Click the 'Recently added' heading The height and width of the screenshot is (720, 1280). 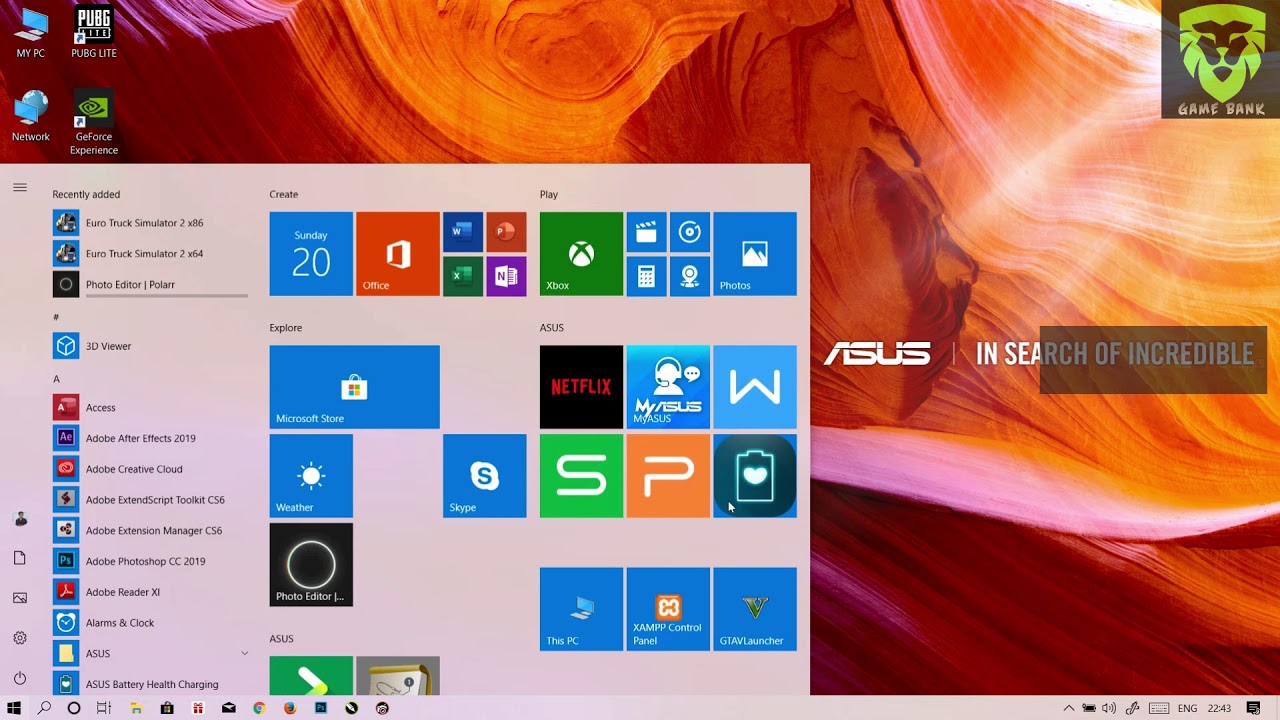coord(86,194)
